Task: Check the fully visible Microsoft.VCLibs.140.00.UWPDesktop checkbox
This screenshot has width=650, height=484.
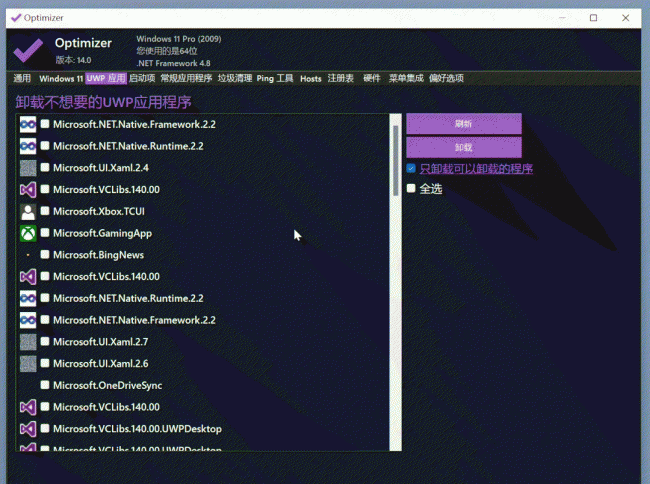Action: point(45,428)
